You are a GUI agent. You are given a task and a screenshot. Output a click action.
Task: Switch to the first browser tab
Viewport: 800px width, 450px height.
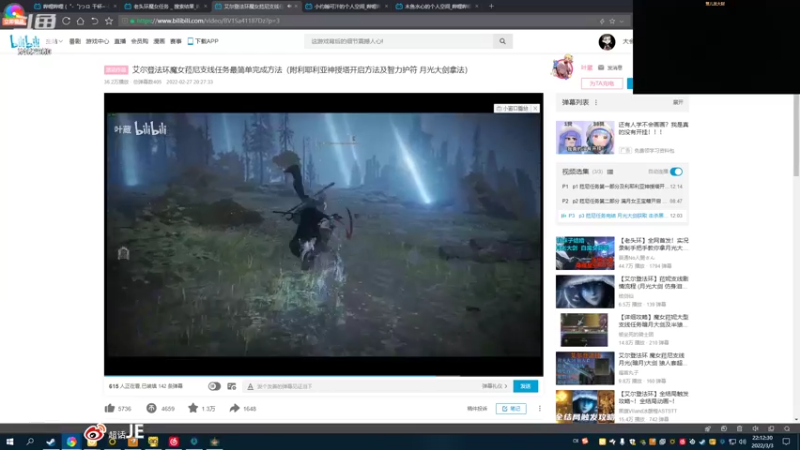(x=74, y=6)
